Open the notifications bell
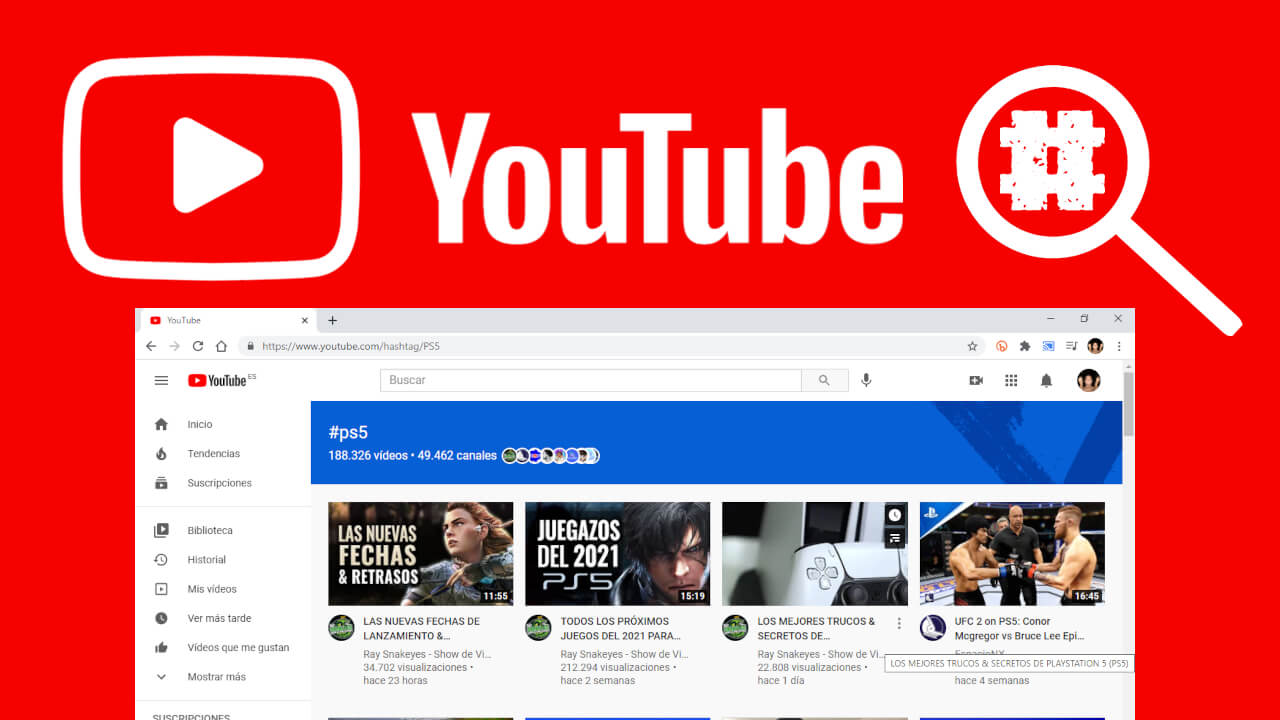 pyautogui.click(x=1046, y=380)
